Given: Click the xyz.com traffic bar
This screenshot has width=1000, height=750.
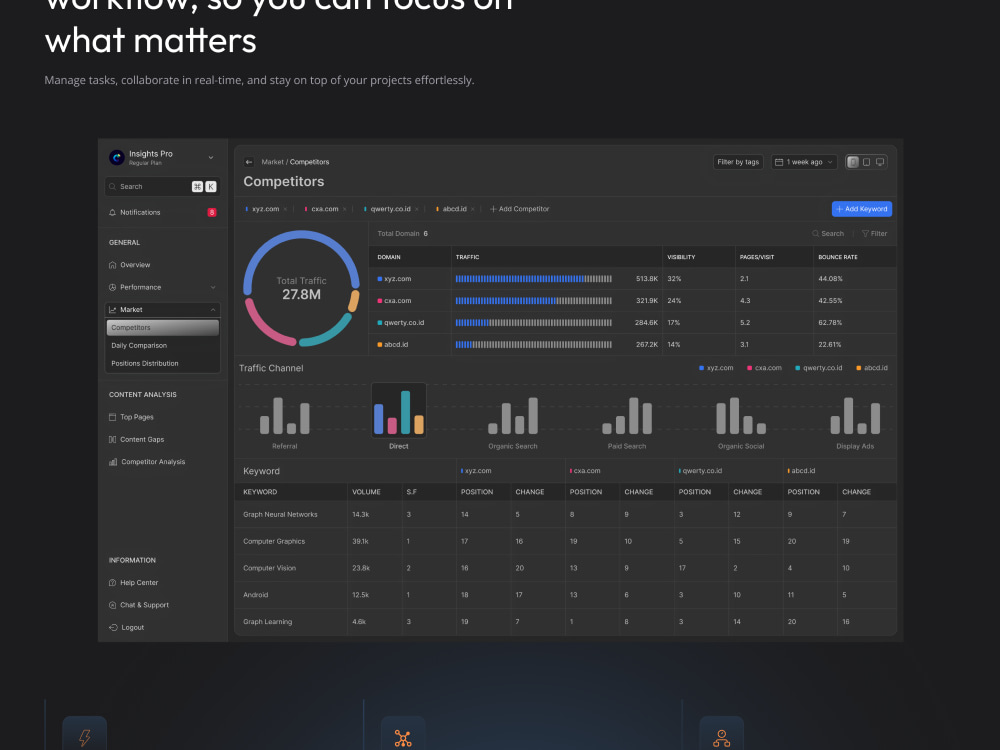Looking at the screenshot, I should coord(534,279).
